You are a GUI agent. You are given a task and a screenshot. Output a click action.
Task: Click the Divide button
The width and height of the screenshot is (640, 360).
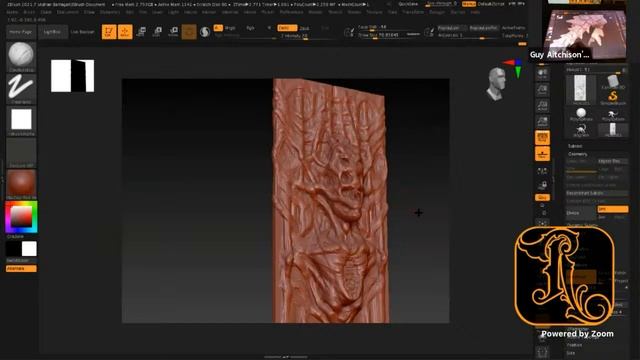pyautogui.click(x=581, y=213)
